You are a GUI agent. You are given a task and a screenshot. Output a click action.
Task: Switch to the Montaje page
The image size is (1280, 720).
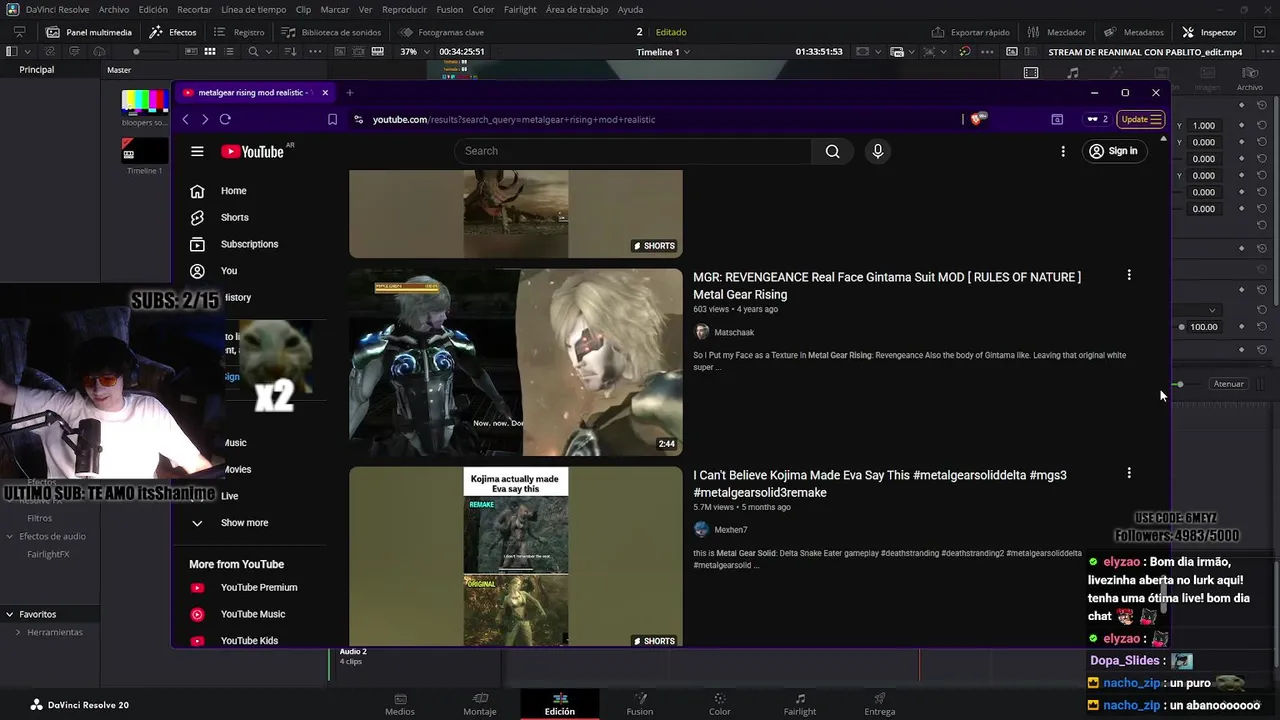(x=480, y=704)
